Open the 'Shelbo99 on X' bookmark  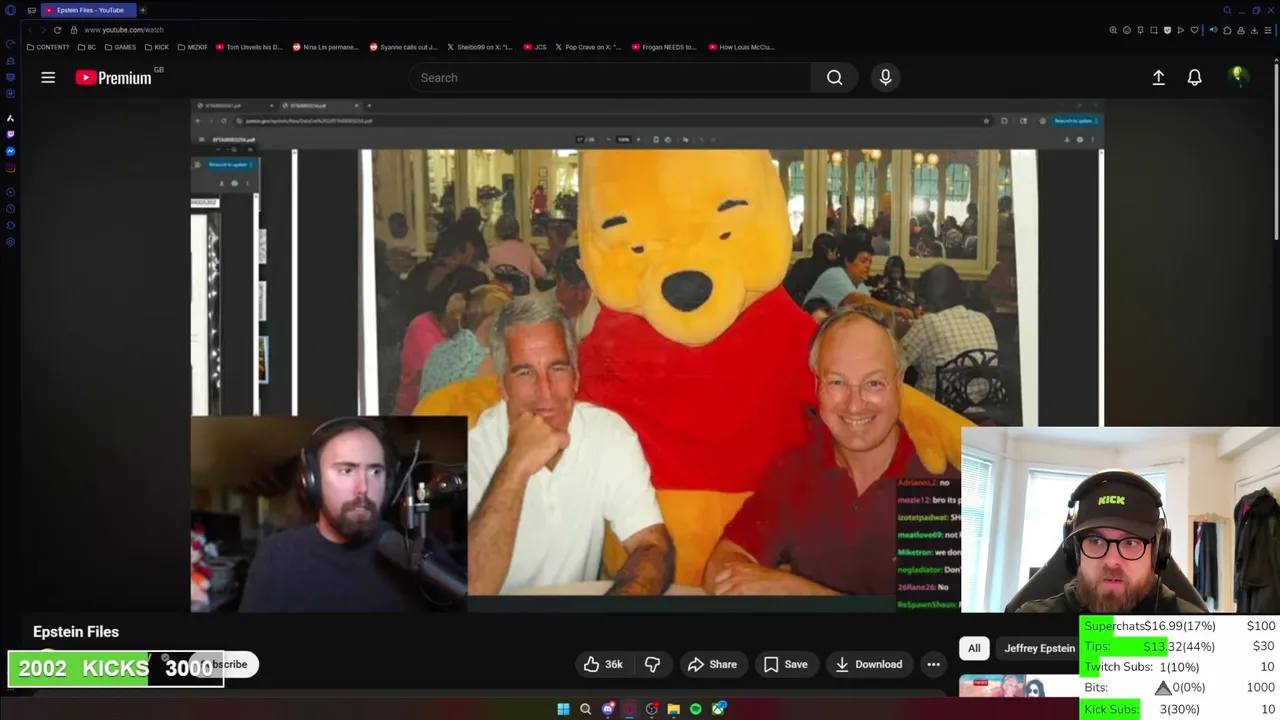click(x=479, y=47)
